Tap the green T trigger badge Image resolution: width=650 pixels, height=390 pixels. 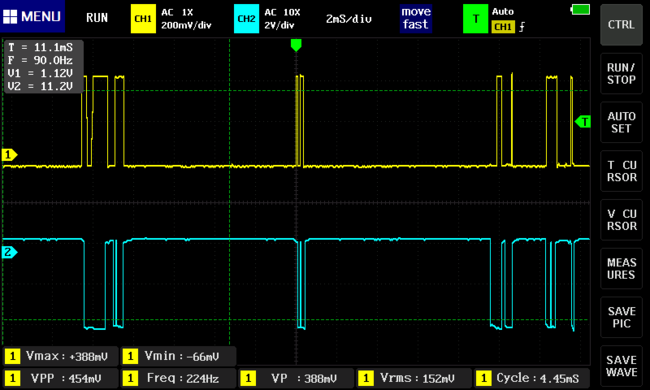[x=475, y=19]
